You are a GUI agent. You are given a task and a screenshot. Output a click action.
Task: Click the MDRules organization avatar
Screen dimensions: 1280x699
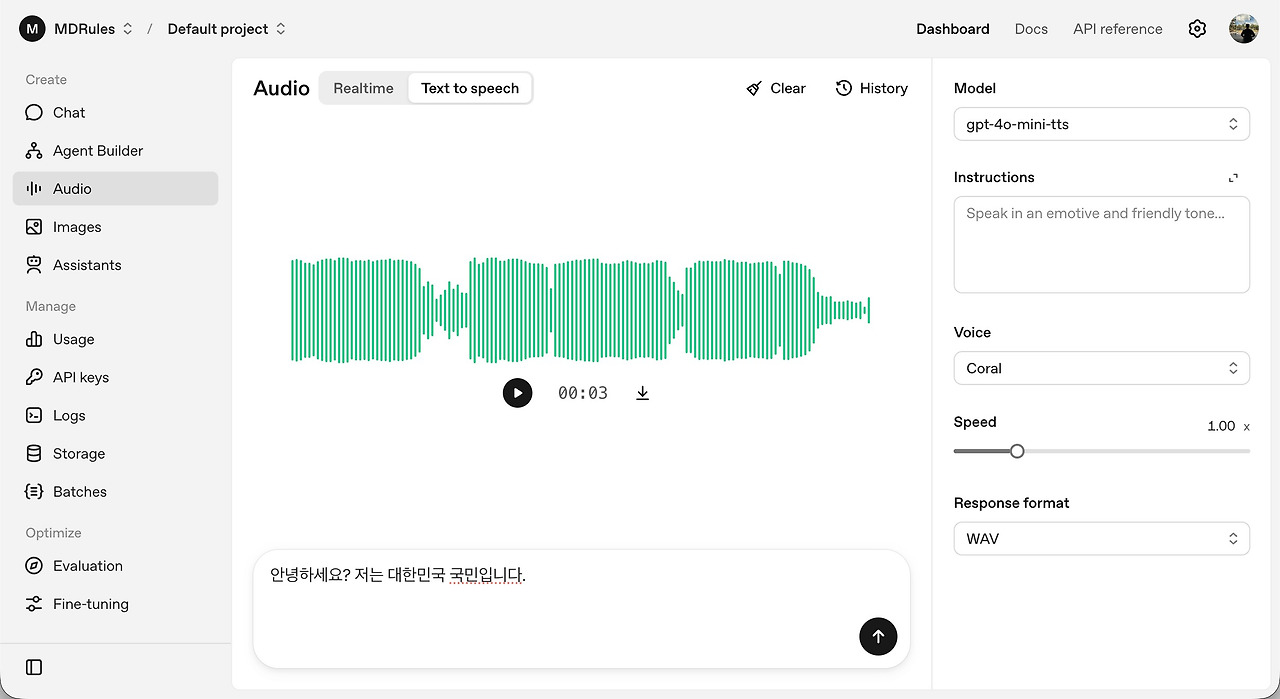coord(33,29)
